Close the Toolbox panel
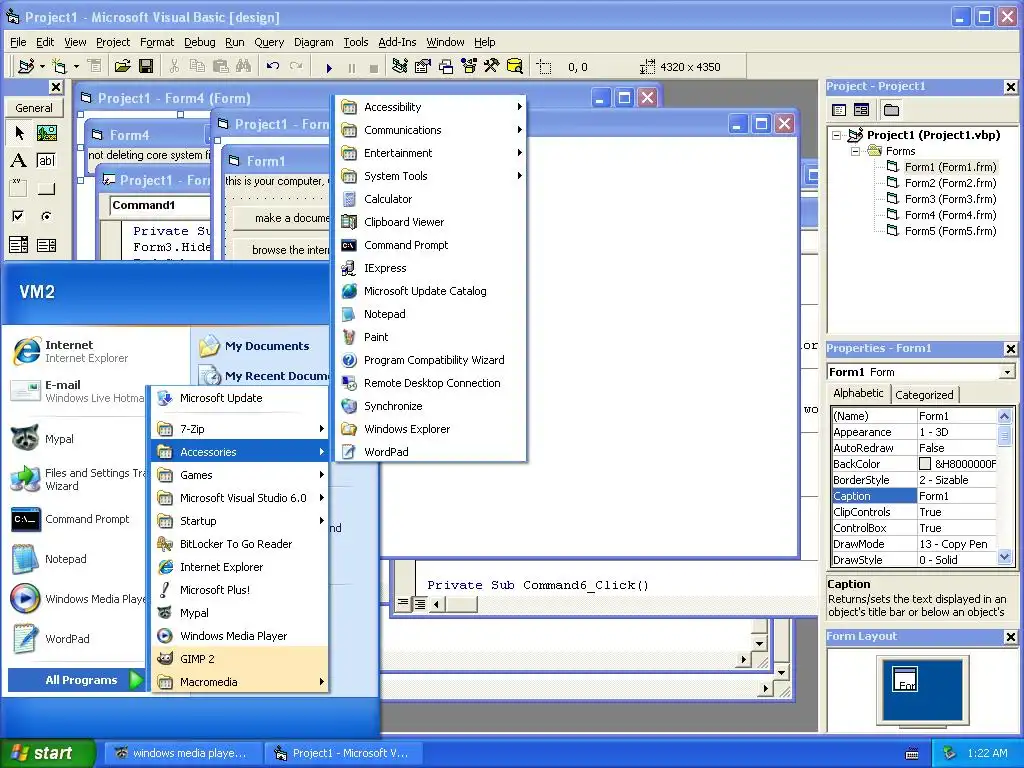Image resolution: width=1024 pixels, height=768 pixels. pyautogui.click(x=56, y=87)
